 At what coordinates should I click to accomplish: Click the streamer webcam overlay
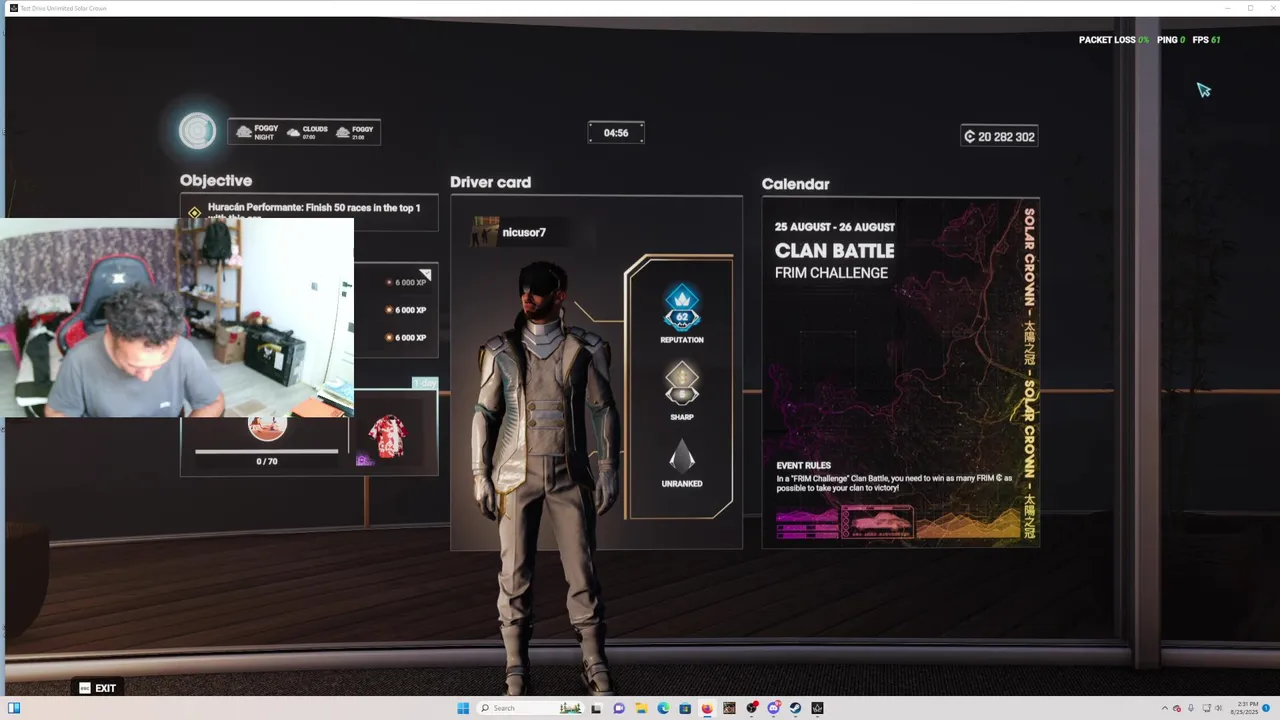(x=177, y=317)
